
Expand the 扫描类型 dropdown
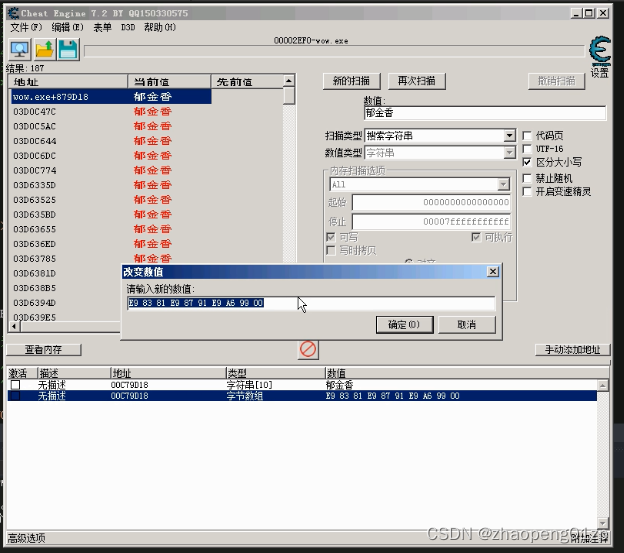coord(509,136)
